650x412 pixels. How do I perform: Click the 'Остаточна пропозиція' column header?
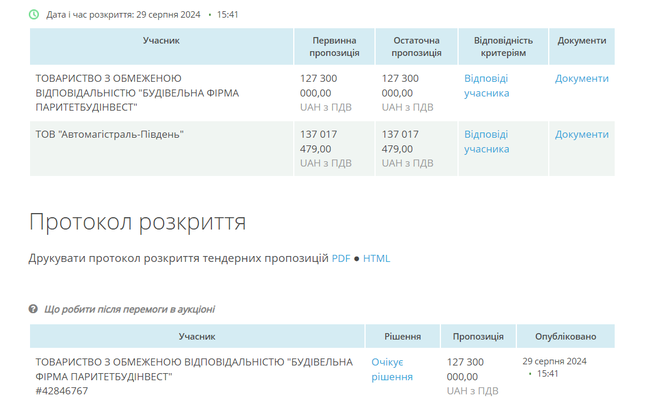(x=416, y=47)
